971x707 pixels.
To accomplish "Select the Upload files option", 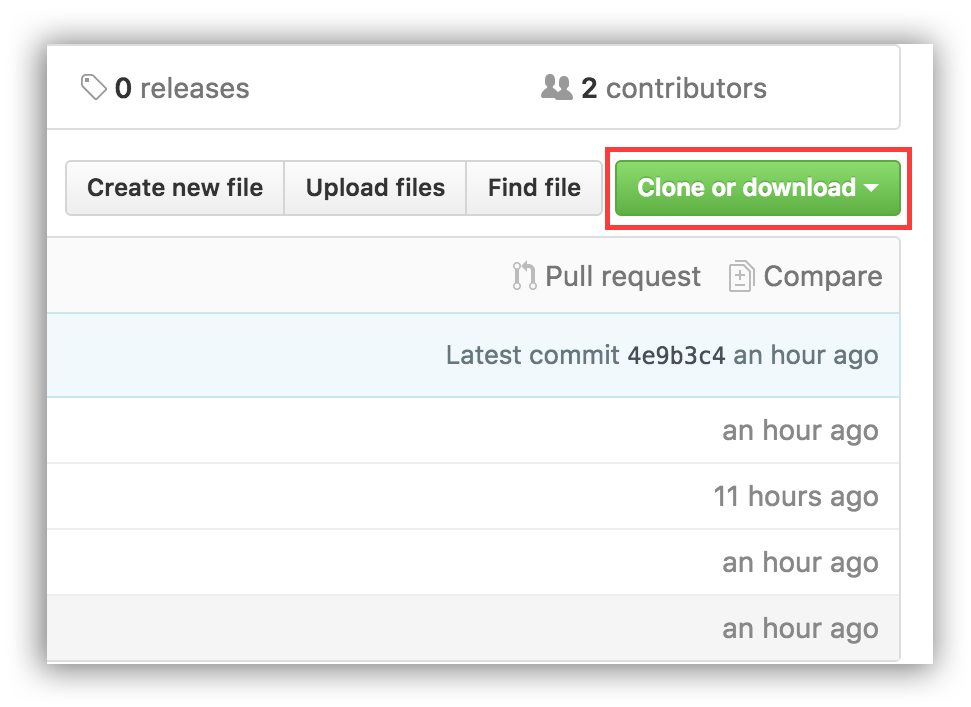I will (x=375, y=187).
